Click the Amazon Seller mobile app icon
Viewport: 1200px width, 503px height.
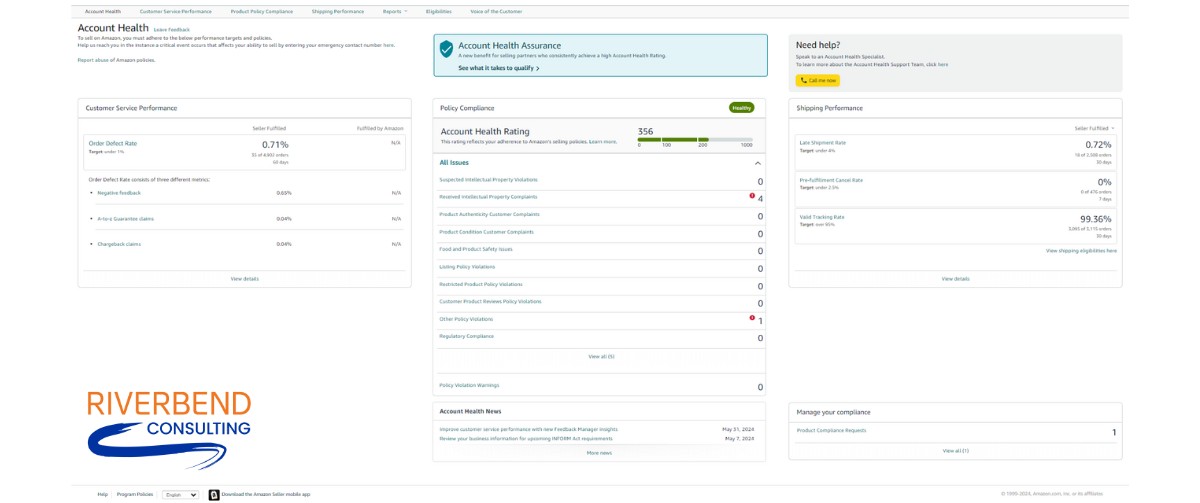pyautogui.click(x=213, y=494)
